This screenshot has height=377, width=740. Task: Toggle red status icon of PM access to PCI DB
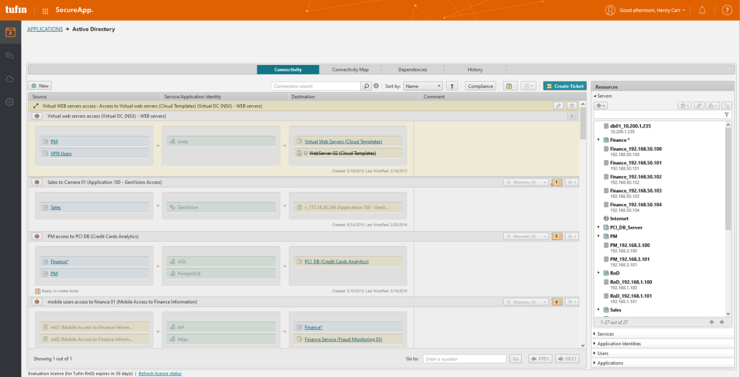pos(37,236)
